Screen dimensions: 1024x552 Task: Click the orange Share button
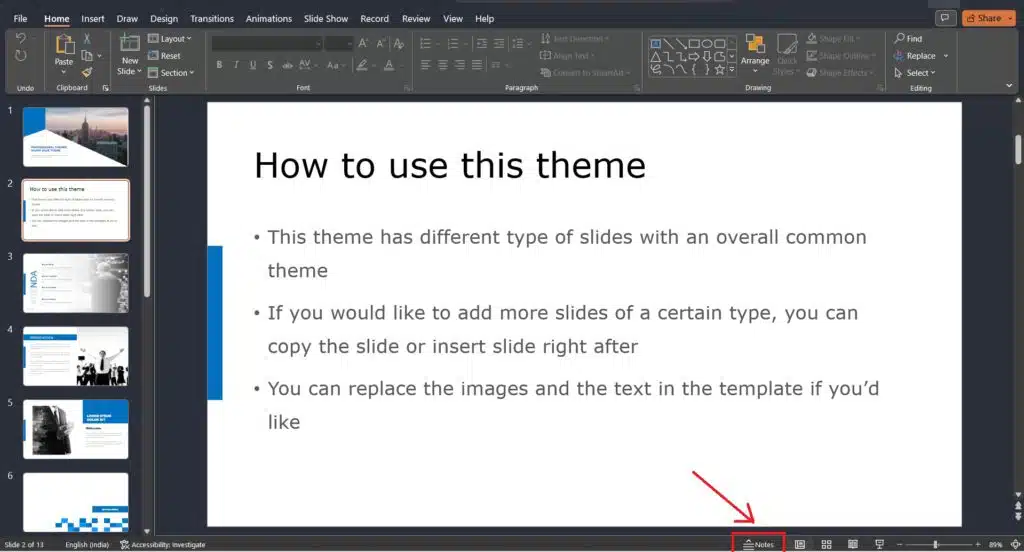pos(988,18)
